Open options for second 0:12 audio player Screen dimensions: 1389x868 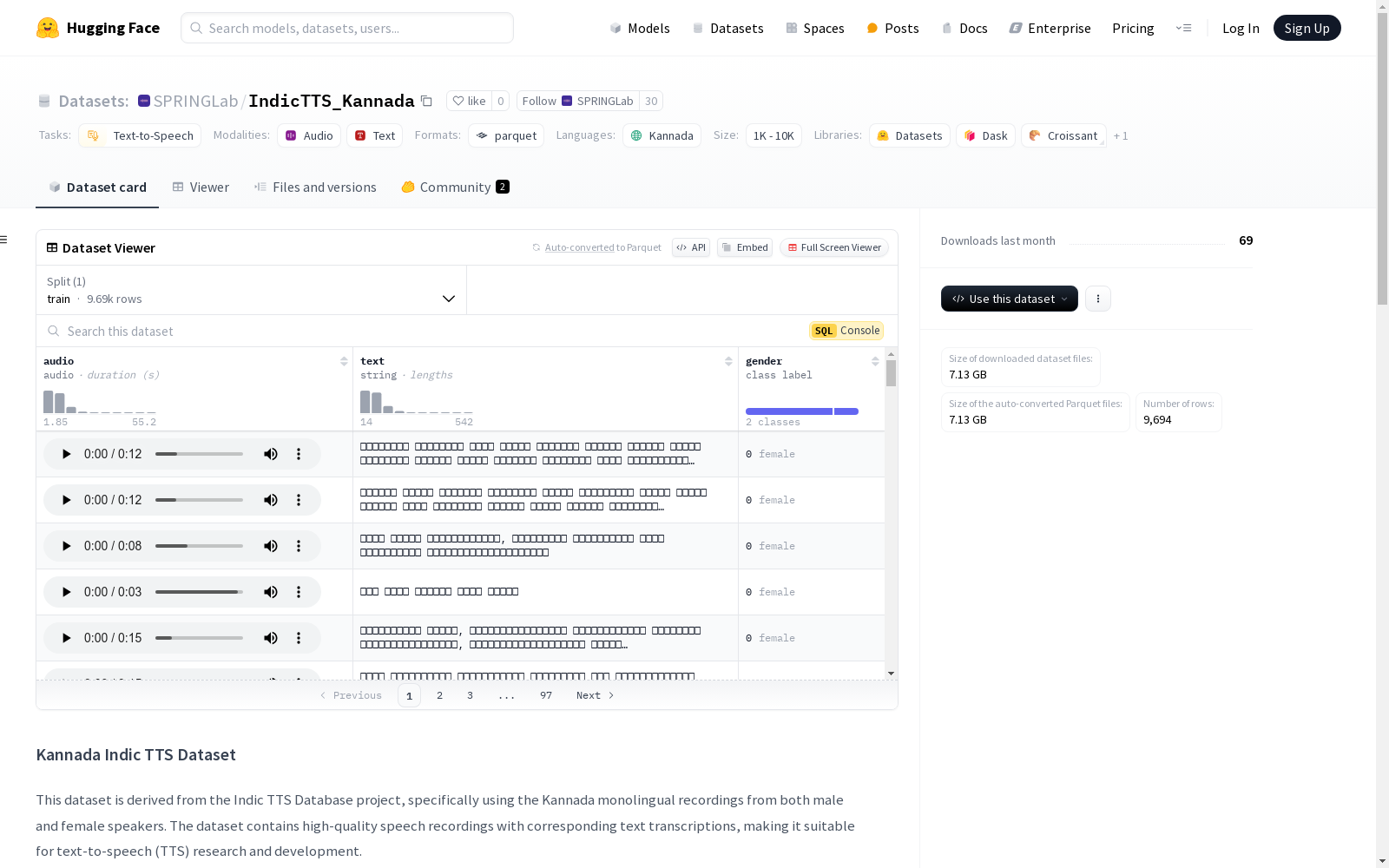coord(299,500)
